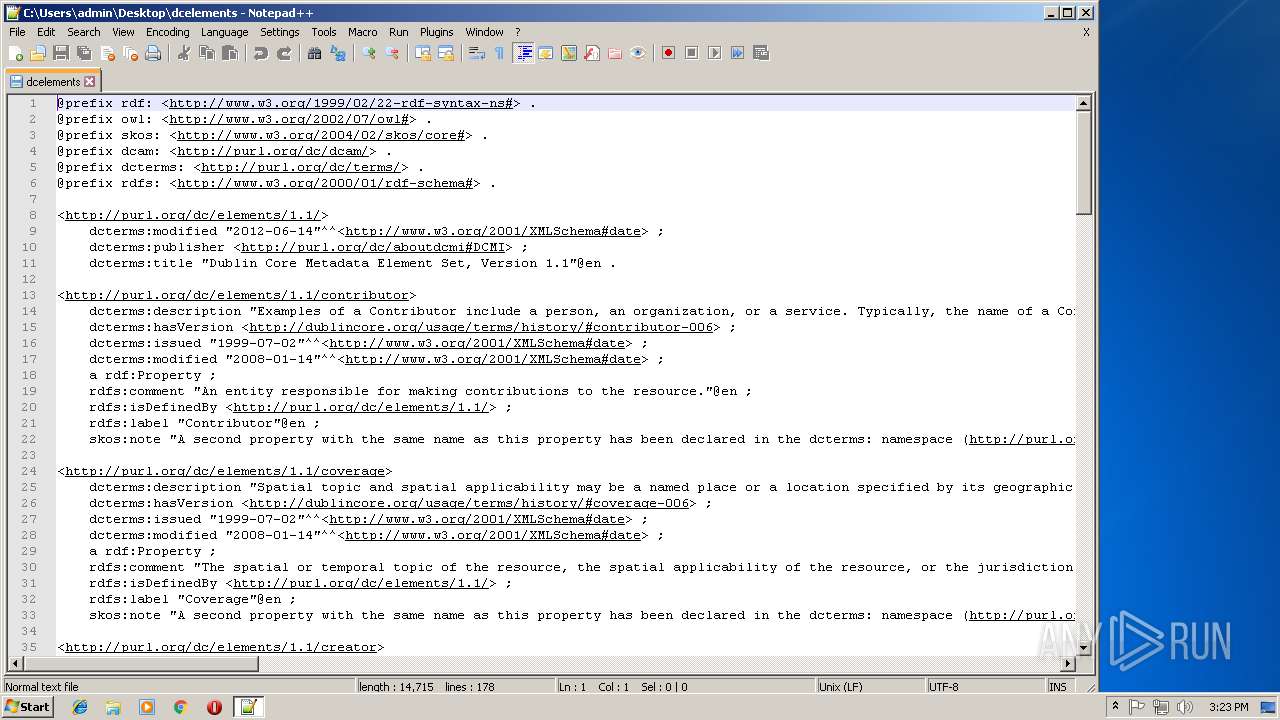The width and height of the screenshot is (1280, 720).
Task: Run macro multiple times icon
Action: [x=738, y=53]
